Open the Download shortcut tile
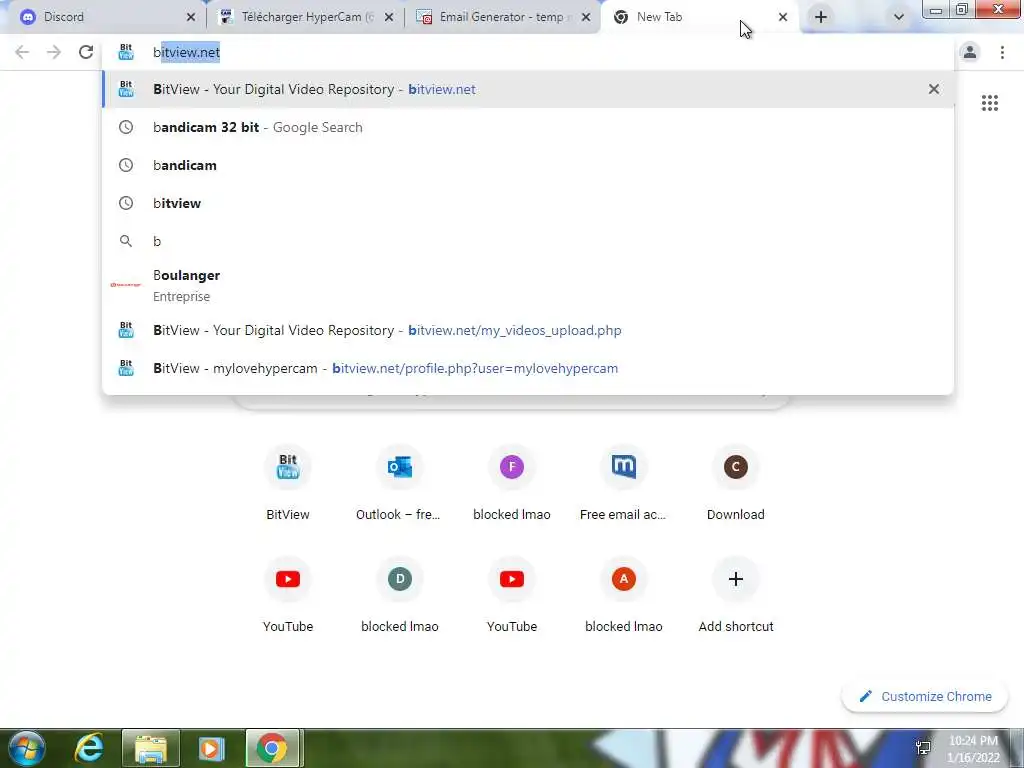The image size is (1024, 768). coord(736,482)
